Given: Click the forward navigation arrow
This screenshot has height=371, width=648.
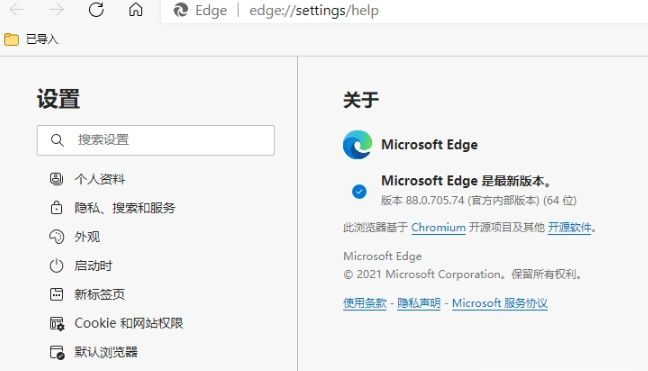Looking at the screenshot, I should point(56,10).
